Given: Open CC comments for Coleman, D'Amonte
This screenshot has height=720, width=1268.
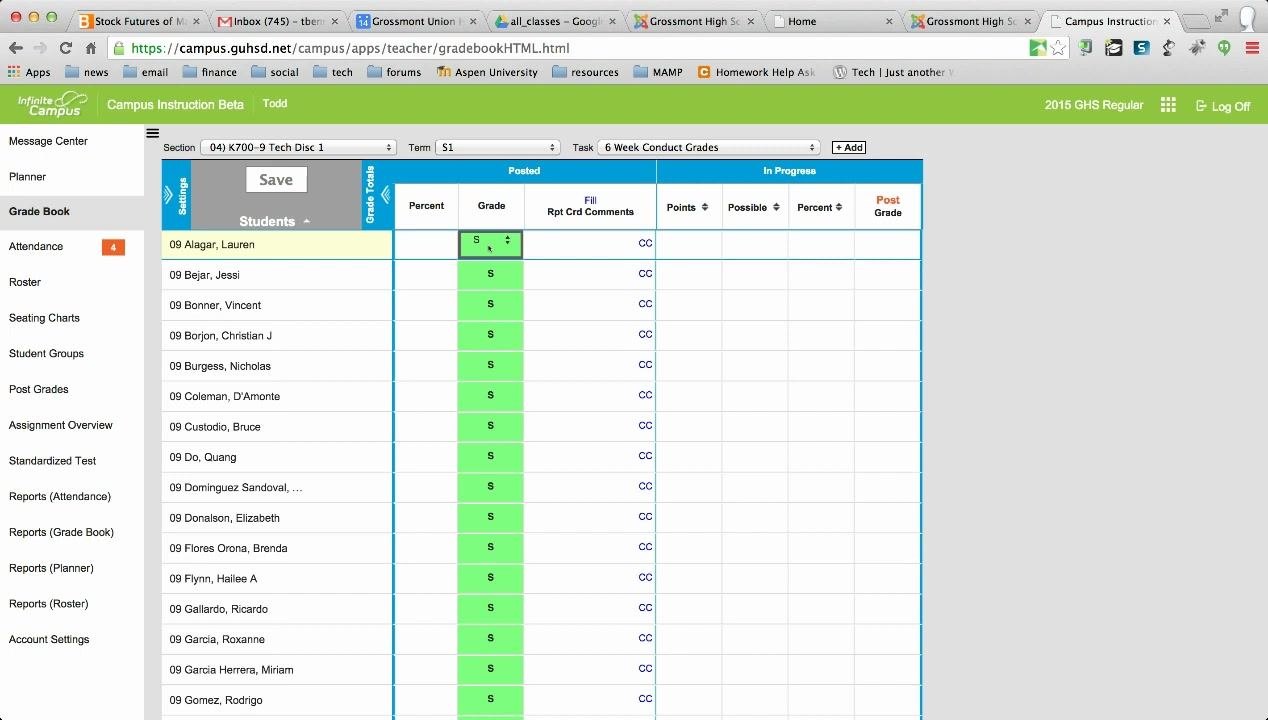Looking at the screenshot, I should tap(645, 395).
